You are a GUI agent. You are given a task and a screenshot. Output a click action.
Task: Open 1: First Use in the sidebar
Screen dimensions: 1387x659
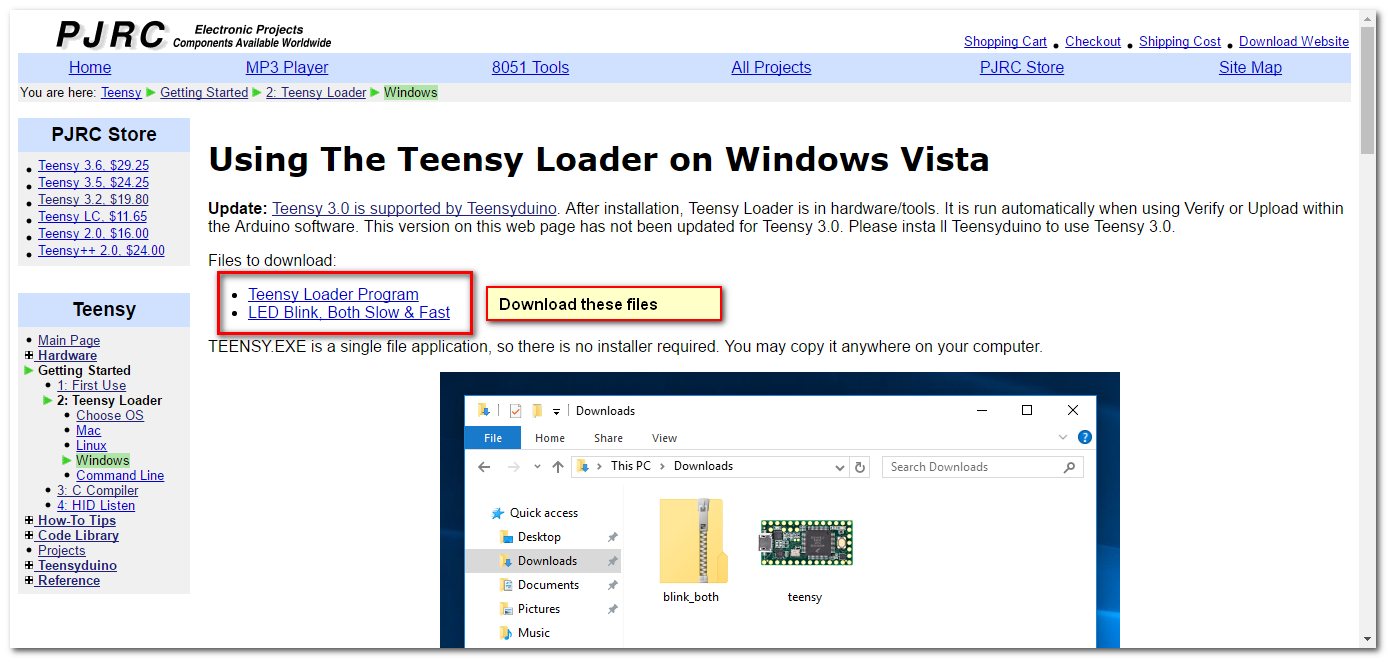91,385
